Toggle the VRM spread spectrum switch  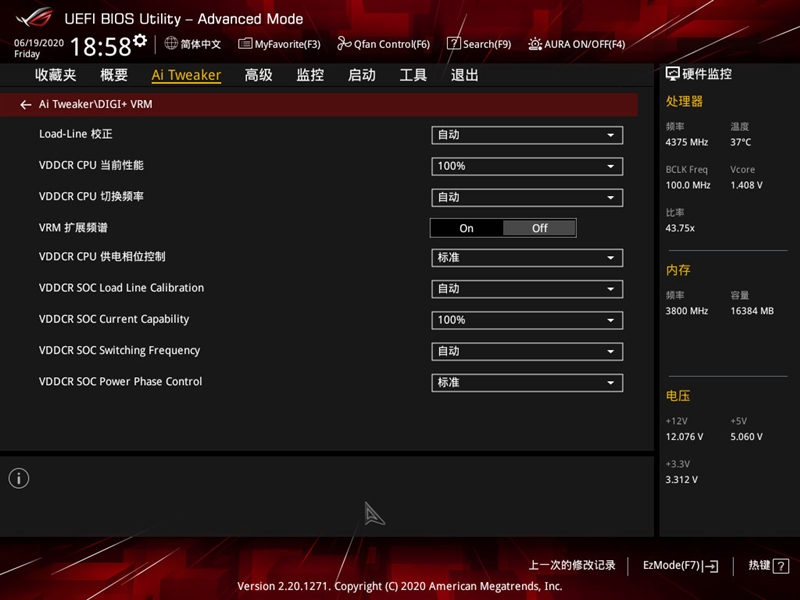503,228
